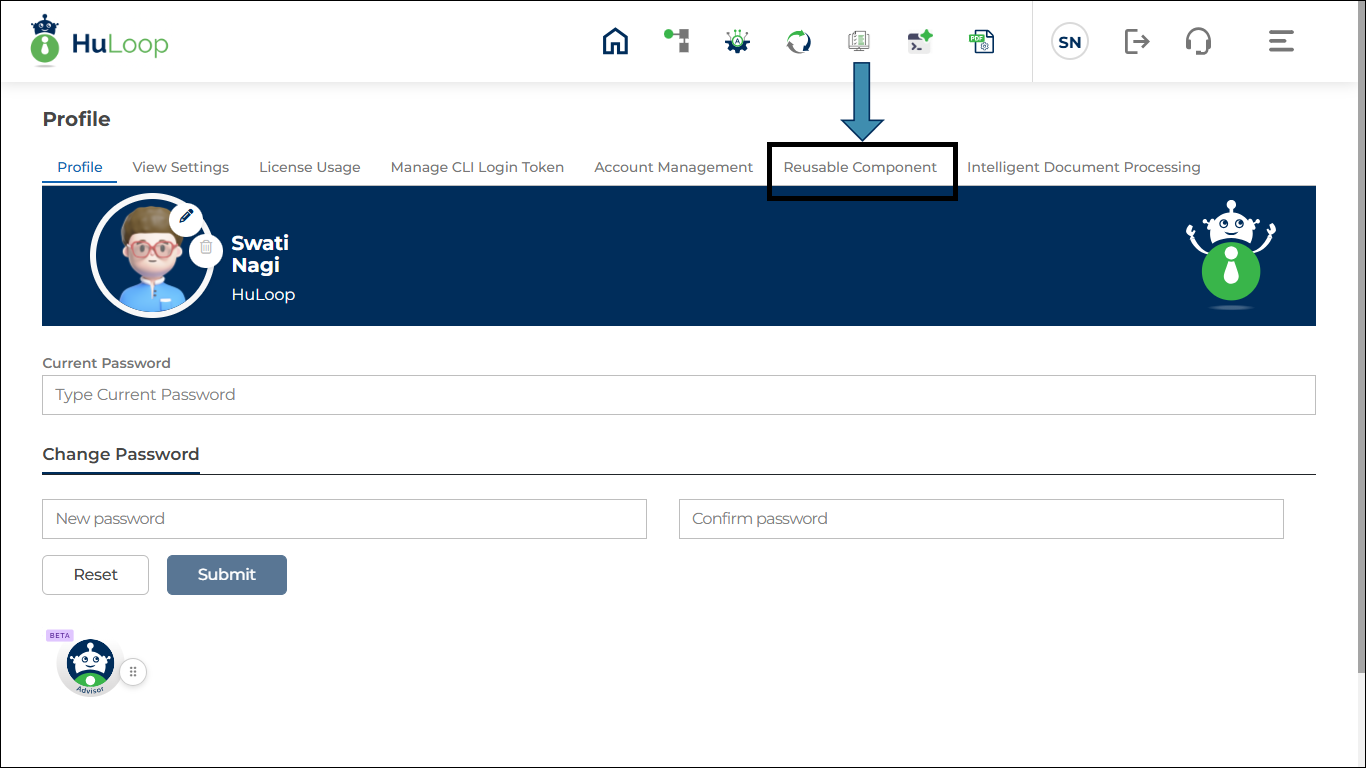This screenshot has height=768, width=1366.
Task: Open the document checklist monitor icon
Action: 859,41
